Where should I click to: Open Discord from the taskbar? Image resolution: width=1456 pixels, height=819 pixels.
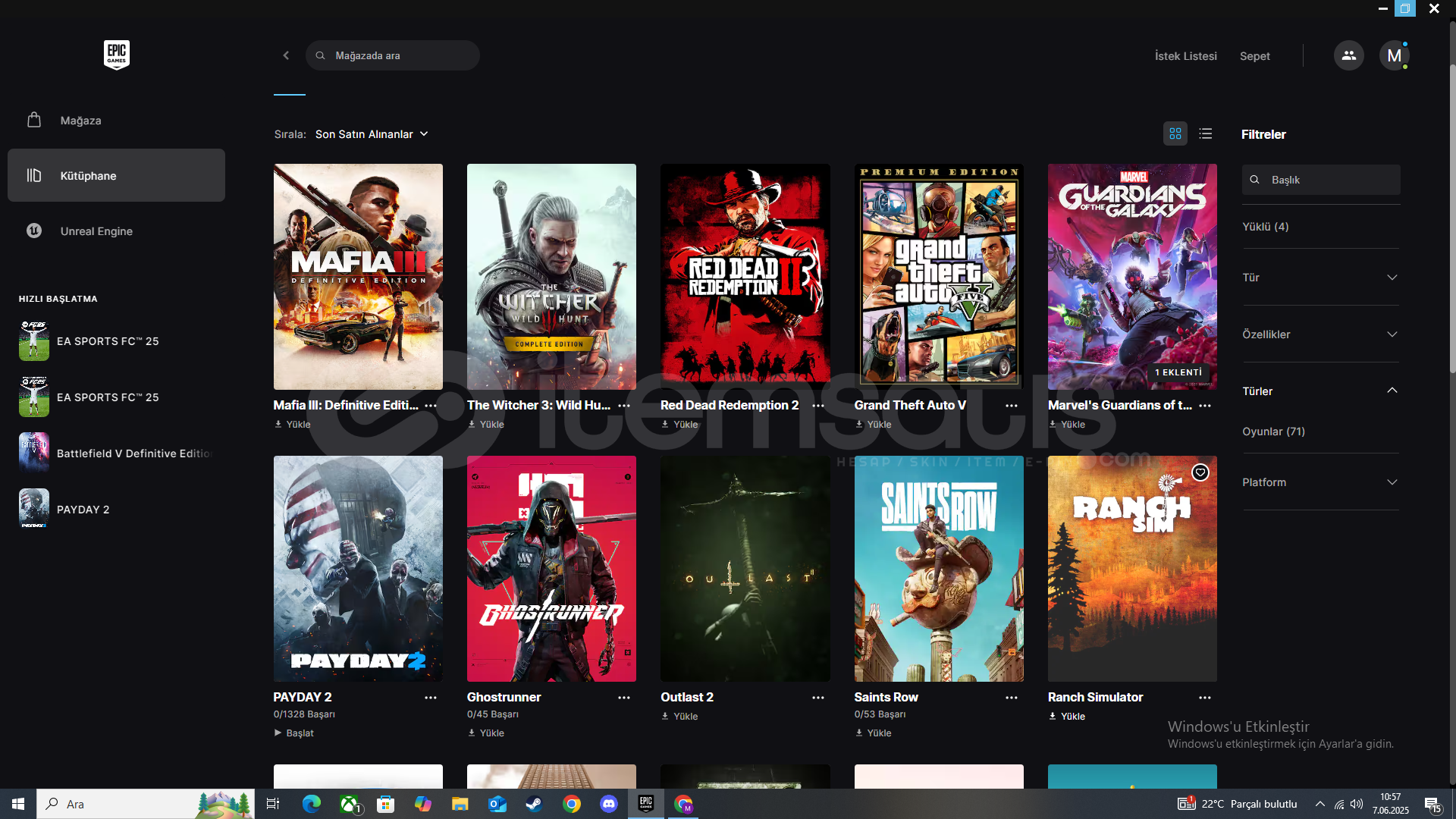pyautogui.click(x=609, y=804)
